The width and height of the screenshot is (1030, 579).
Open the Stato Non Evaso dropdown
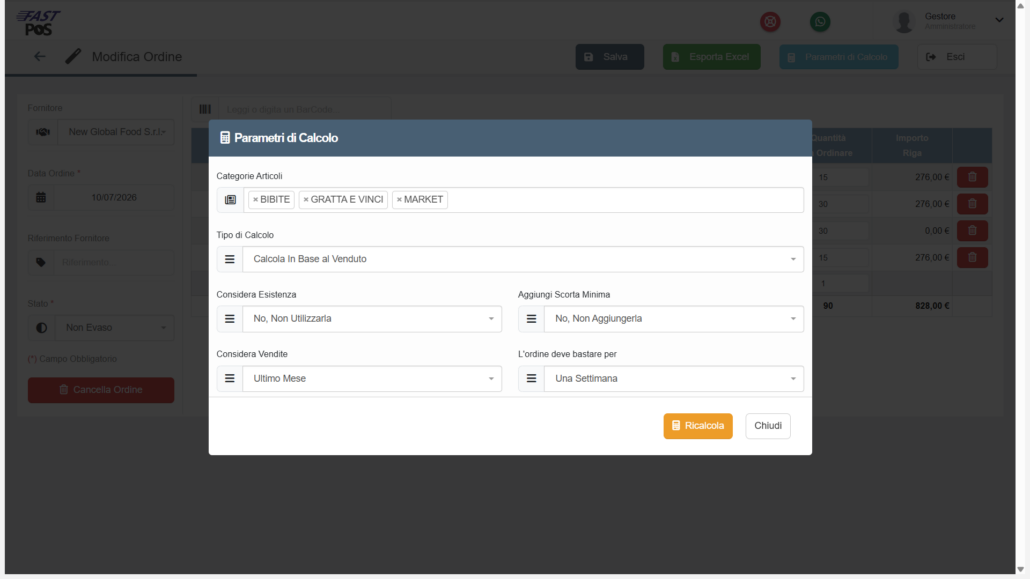click(x=114, y=327)
